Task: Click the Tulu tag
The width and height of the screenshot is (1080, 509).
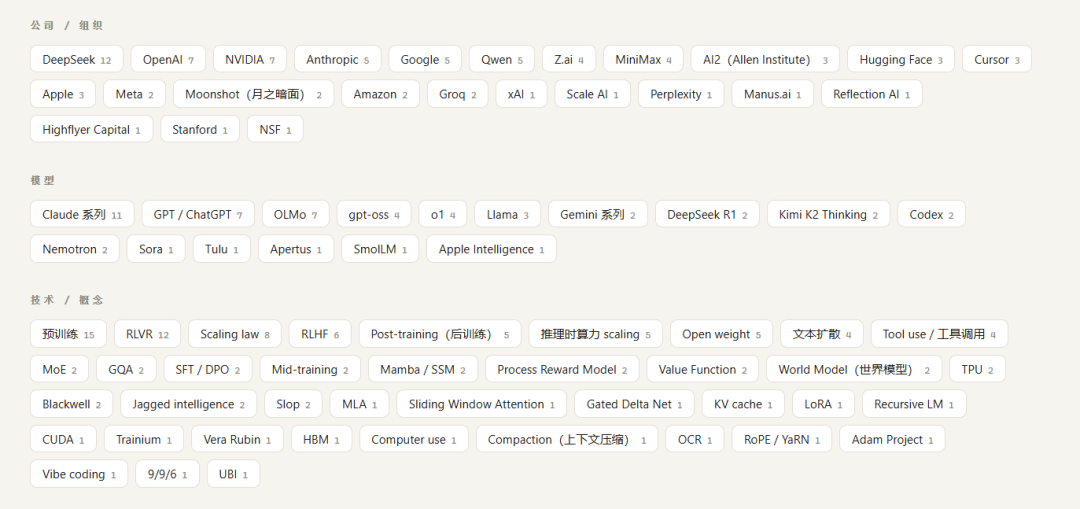Action: [222, 249]
